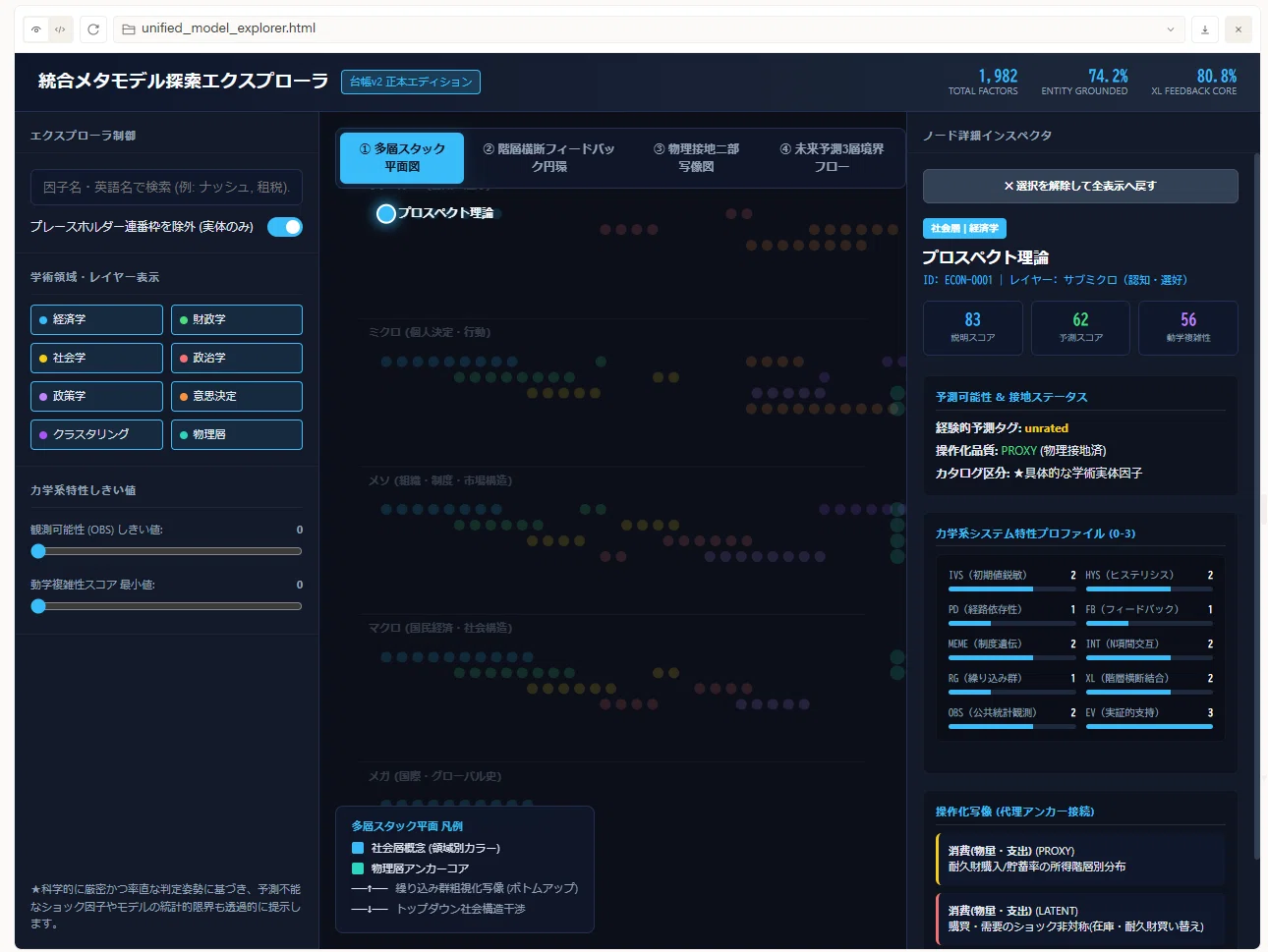
Task: Click the プロスペクト理論 highlighted node
Action: click(x=386, y=213)
